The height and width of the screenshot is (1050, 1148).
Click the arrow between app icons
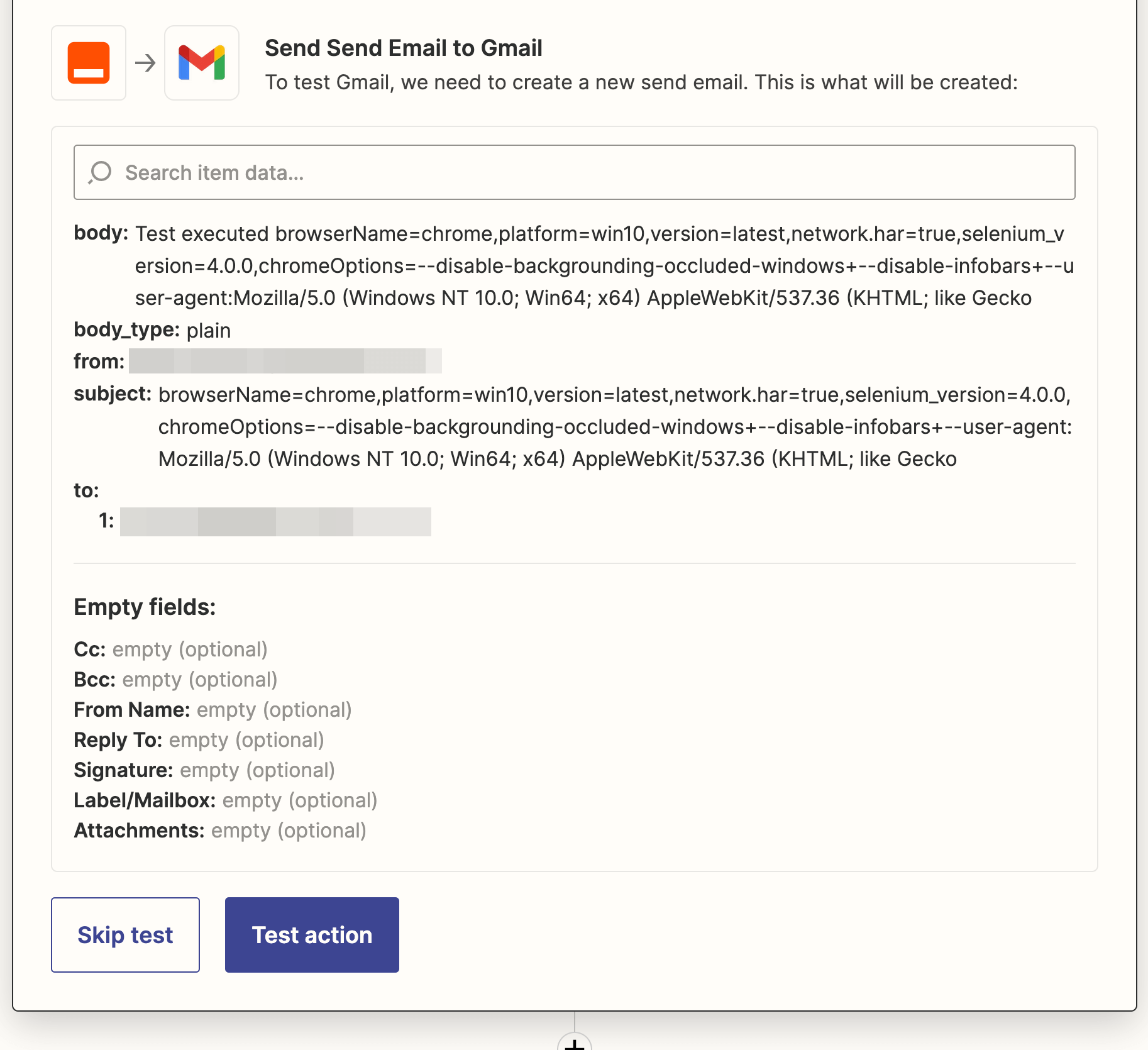145,63
